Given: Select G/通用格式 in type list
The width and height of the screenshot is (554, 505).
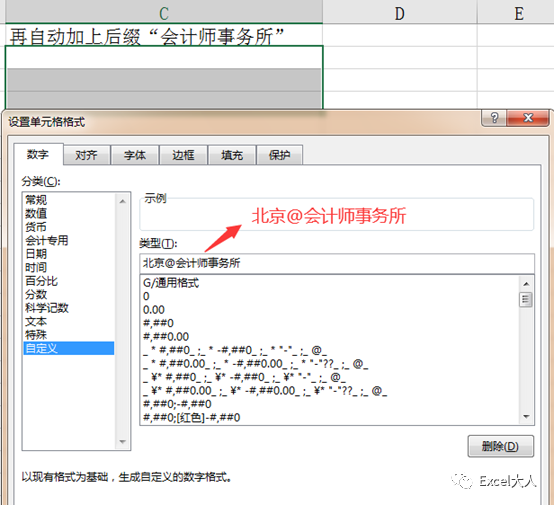Looking at the screenshot, I should [171, 283].
